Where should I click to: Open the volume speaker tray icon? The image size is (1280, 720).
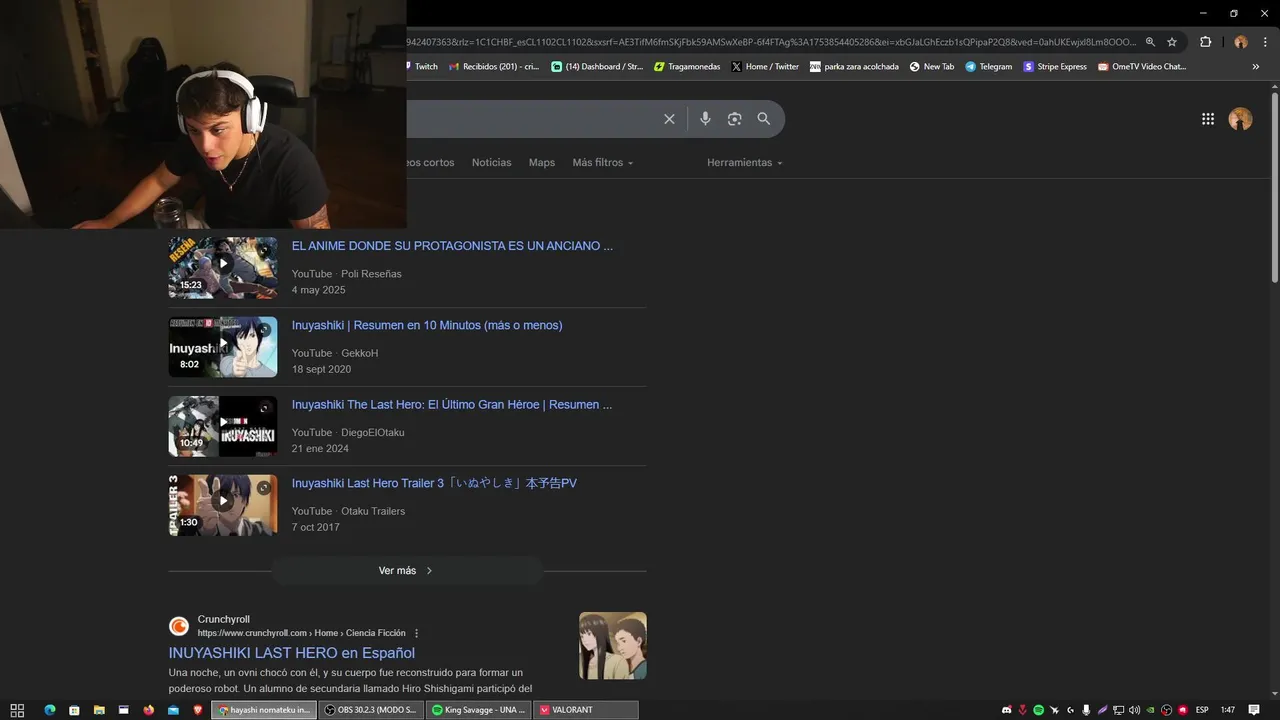(1134, 710)
